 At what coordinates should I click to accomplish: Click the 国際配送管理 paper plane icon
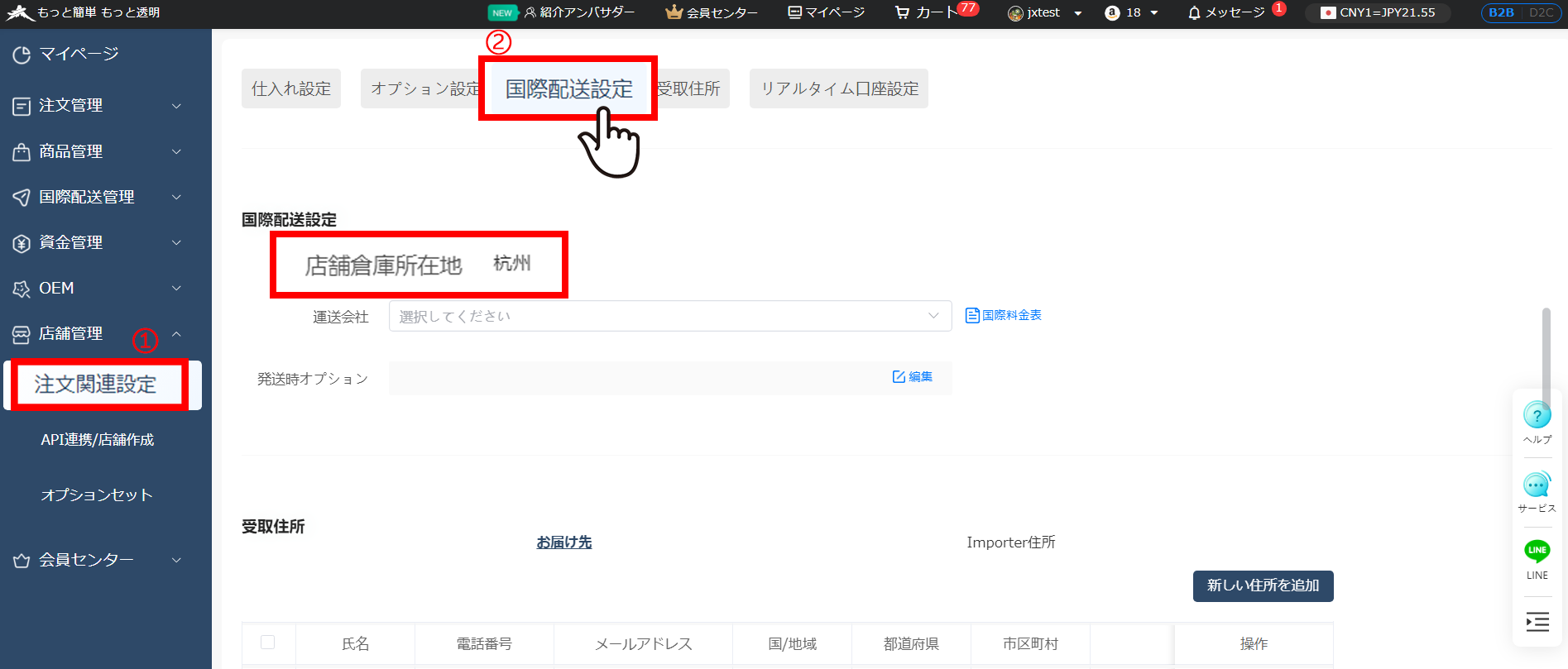(22, 197)
